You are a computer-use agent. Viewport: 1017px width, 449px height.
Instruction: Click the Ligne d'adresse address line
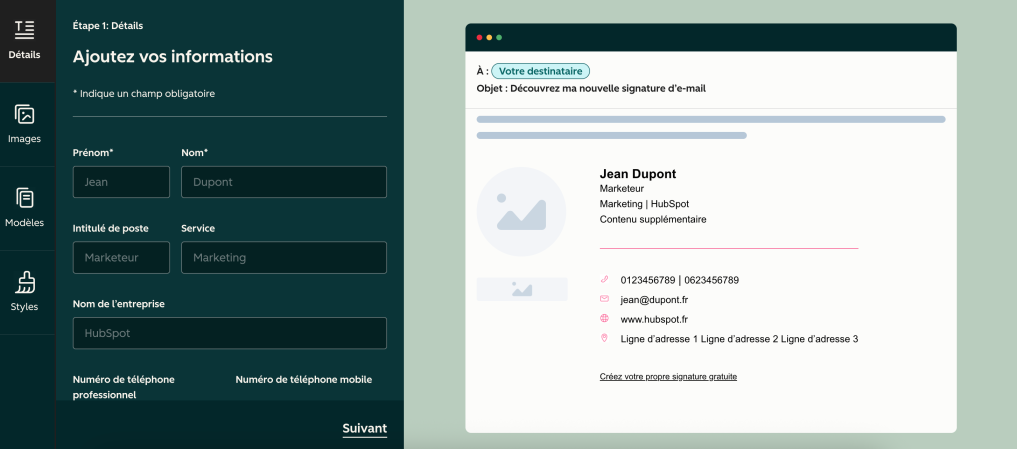coord(739,339)
